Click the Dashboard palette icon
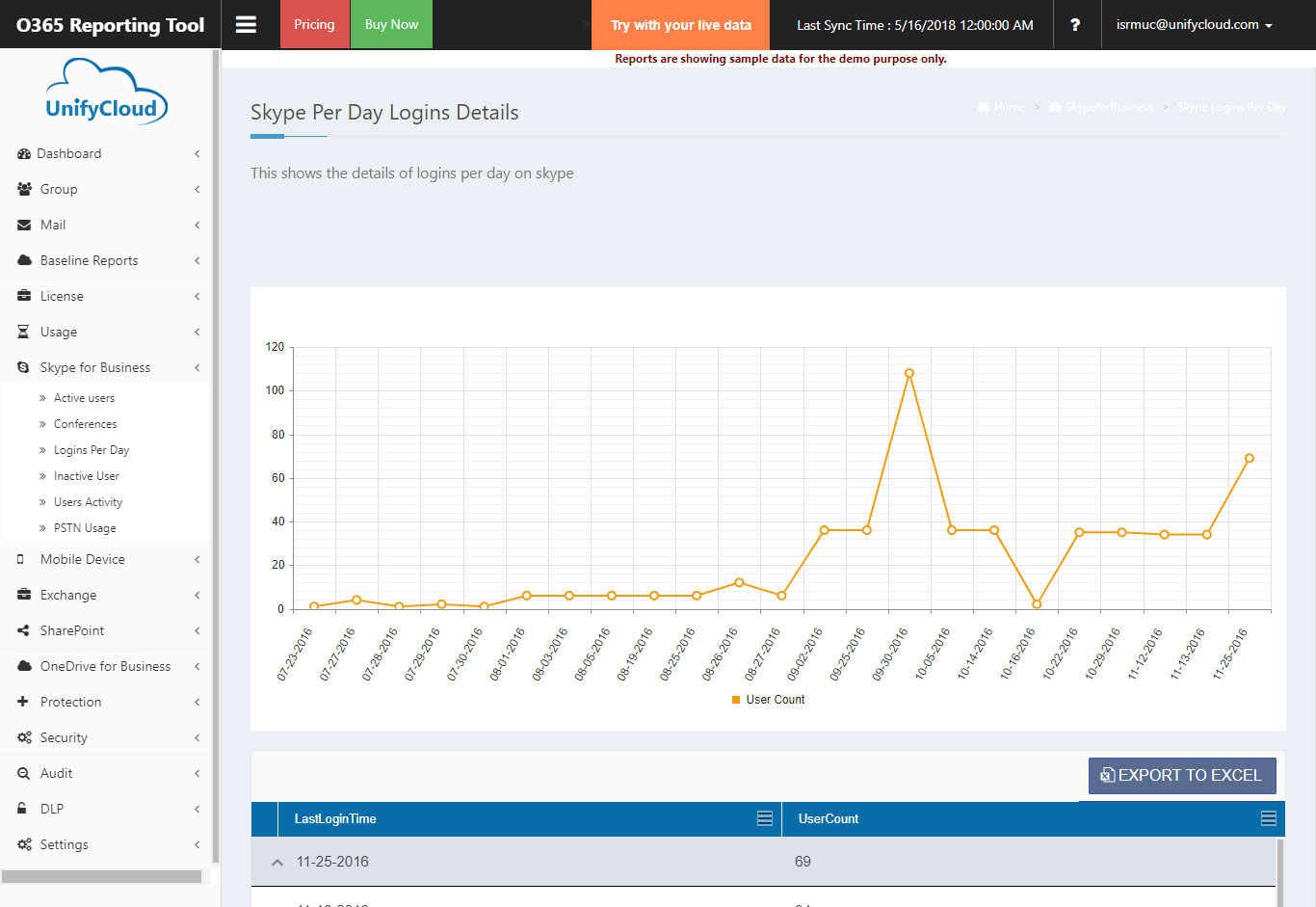The width and height of the screenshot is (1316, 907). click(x=24, y=153)
